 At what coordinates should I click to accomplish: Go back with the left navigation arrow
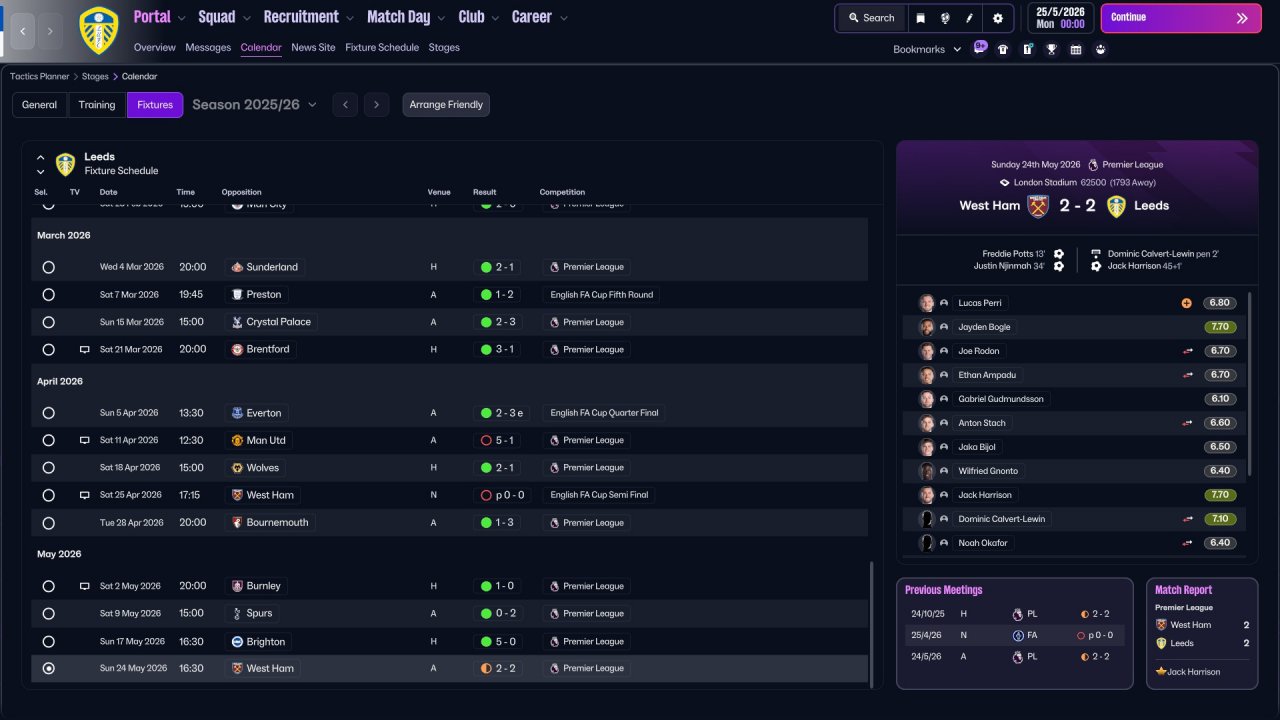pos(23,31)
